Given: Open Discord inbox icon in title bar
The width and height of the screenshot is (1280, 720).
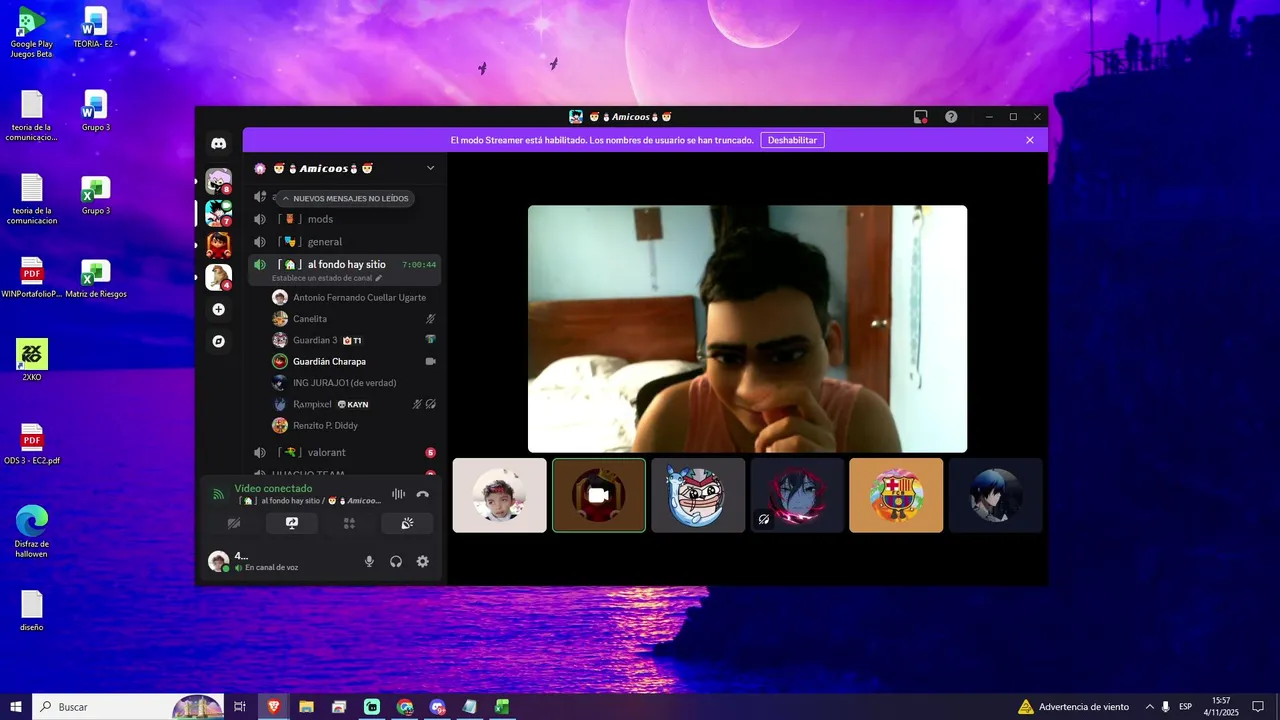Looking at the screenshot, I should (x=921, y=117).
